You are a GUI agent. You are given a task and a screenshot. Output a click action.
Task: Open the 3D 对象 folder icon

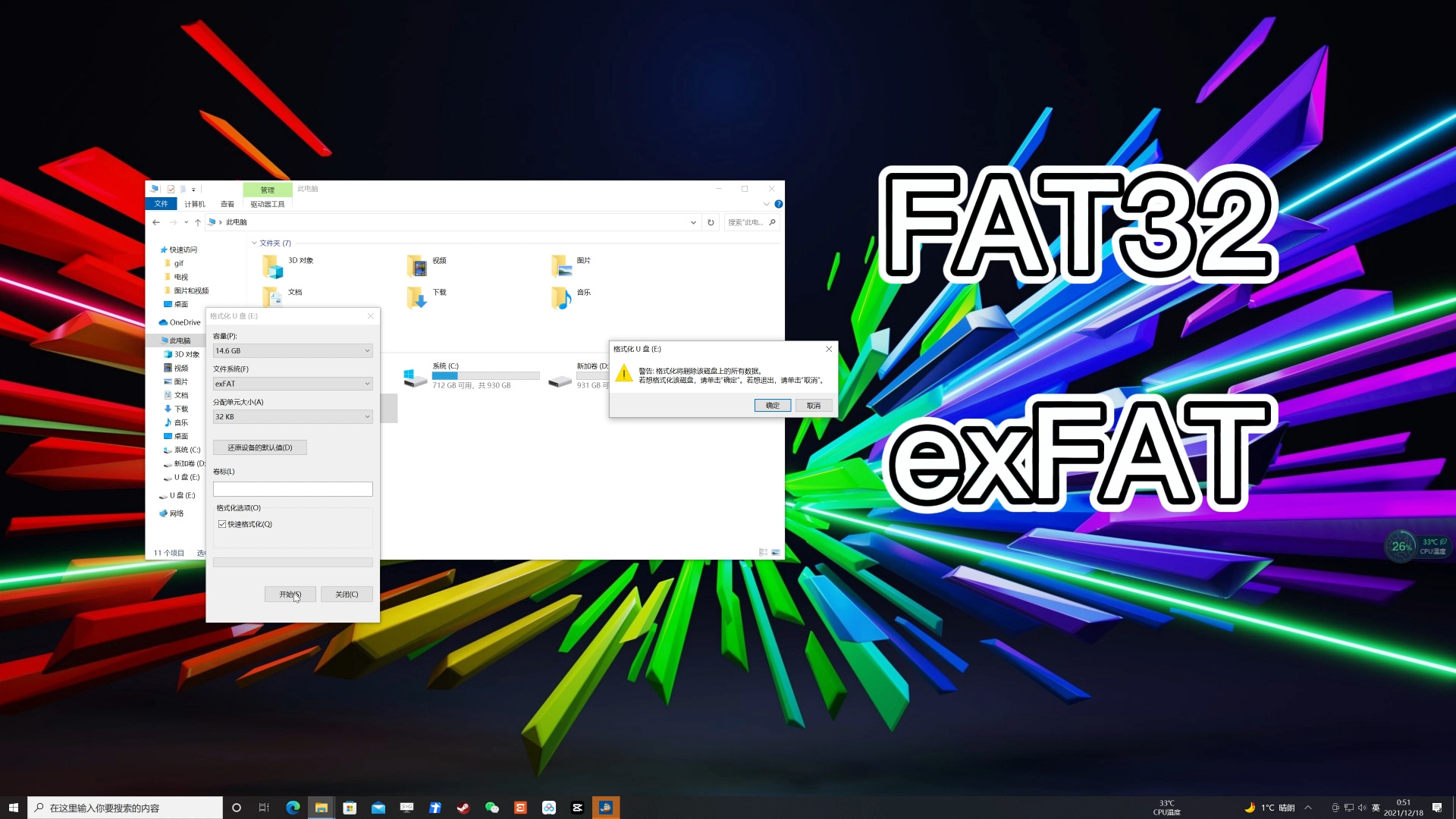[x=272, y=266]
